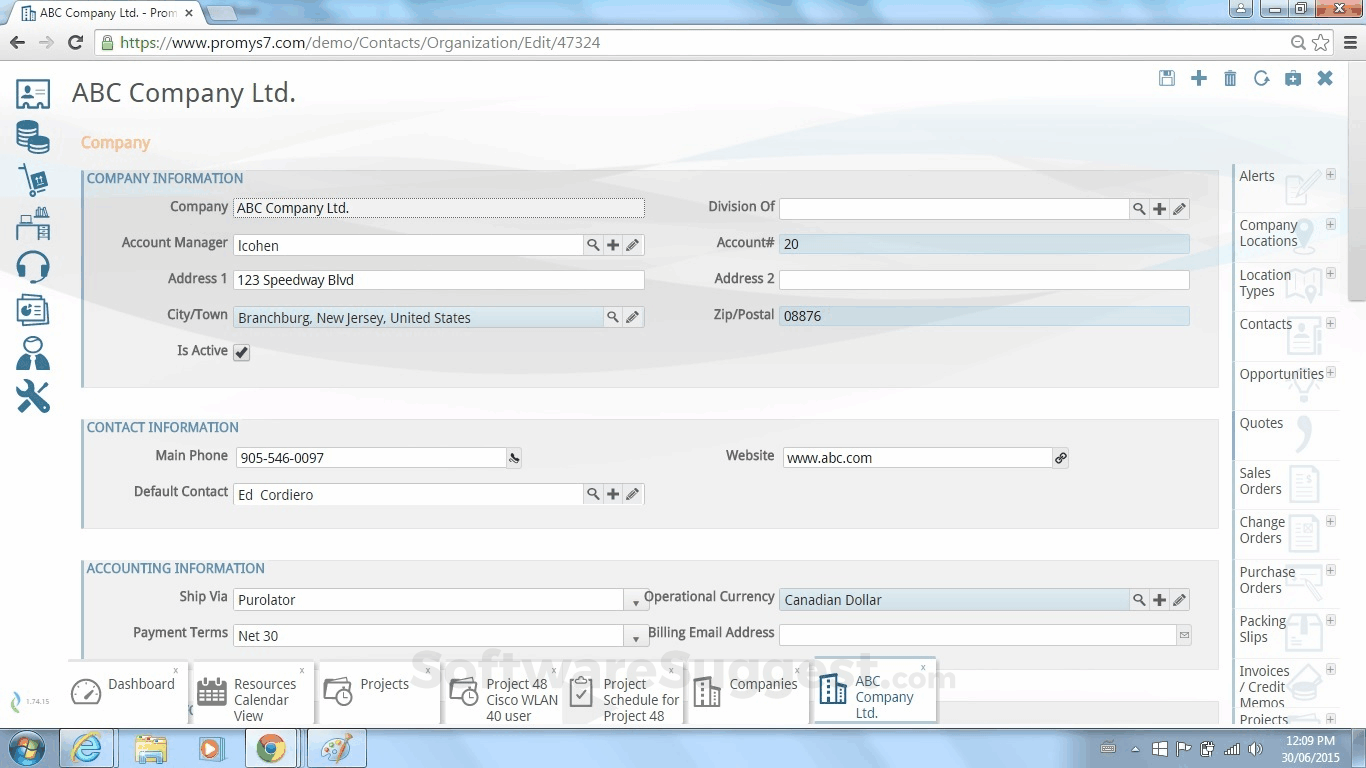This screenshot has width=1366, height=768.
Task: Add a new Default Contact
Action: [x=613, y=494]
